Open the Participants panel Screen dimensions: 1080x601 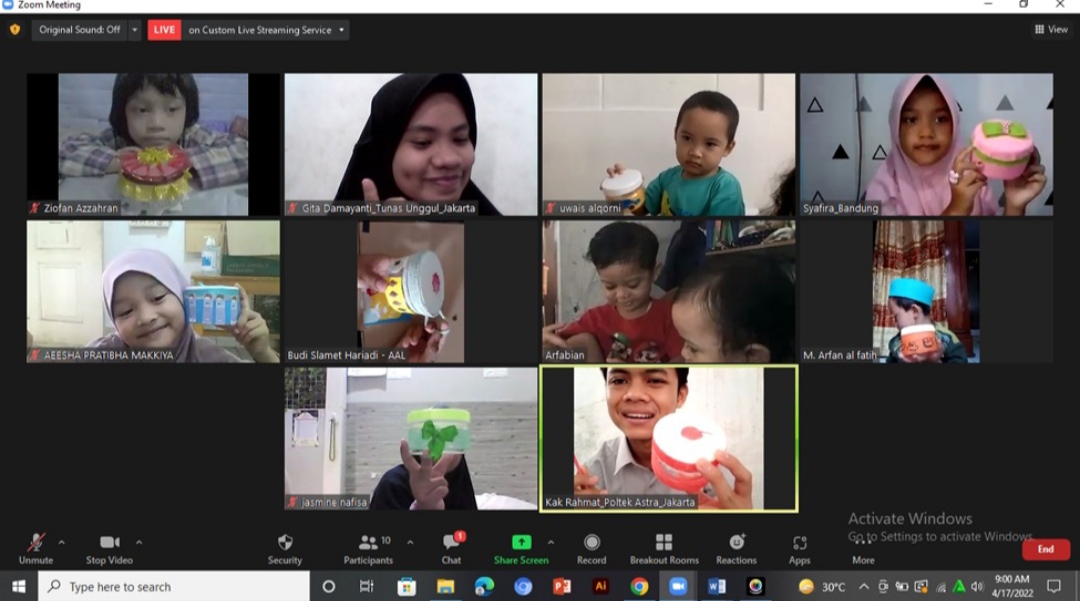click(368, 542)
